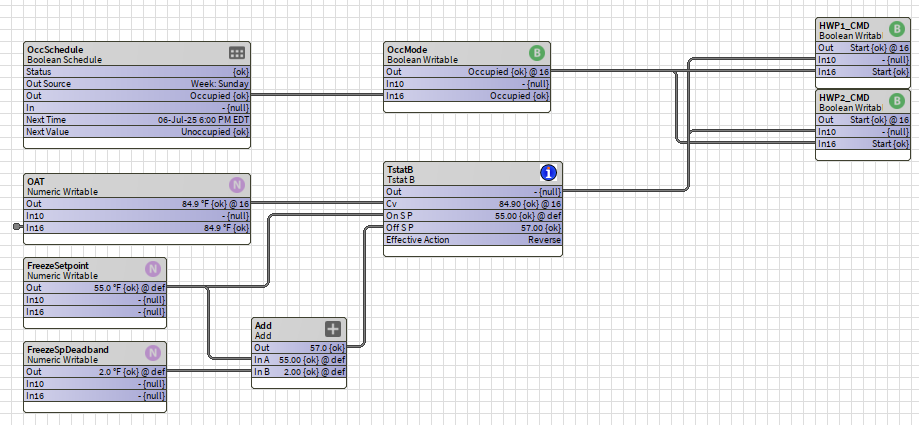Select the TstatB block header

[x=400, y=168]
